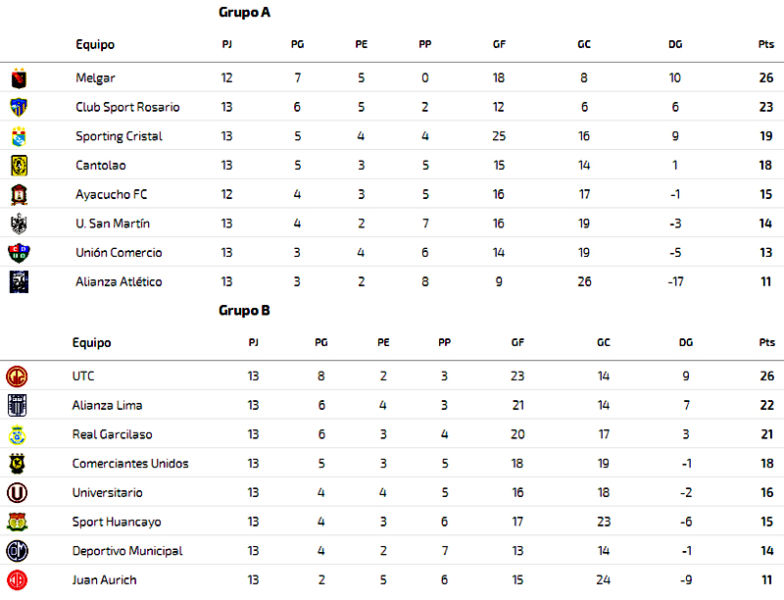This screenshot has height=600, width=784.
Task: Open the Real Garcilaso team name
Action: (x=112, y=434)
